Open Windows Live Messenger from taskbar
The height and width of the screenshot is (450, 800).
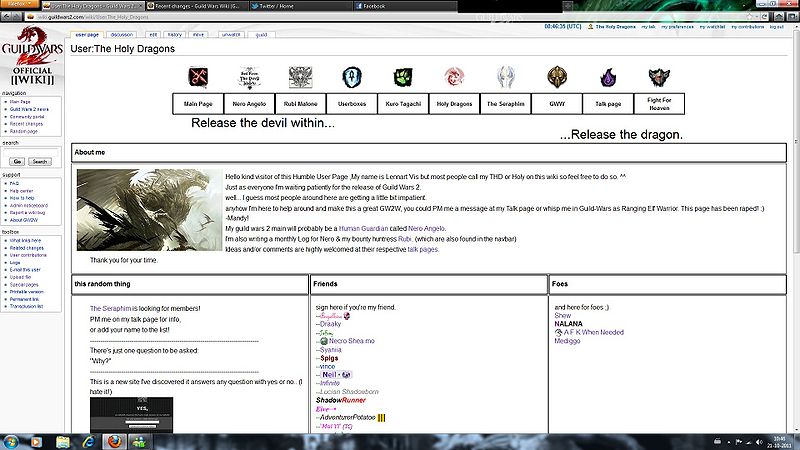139,442
